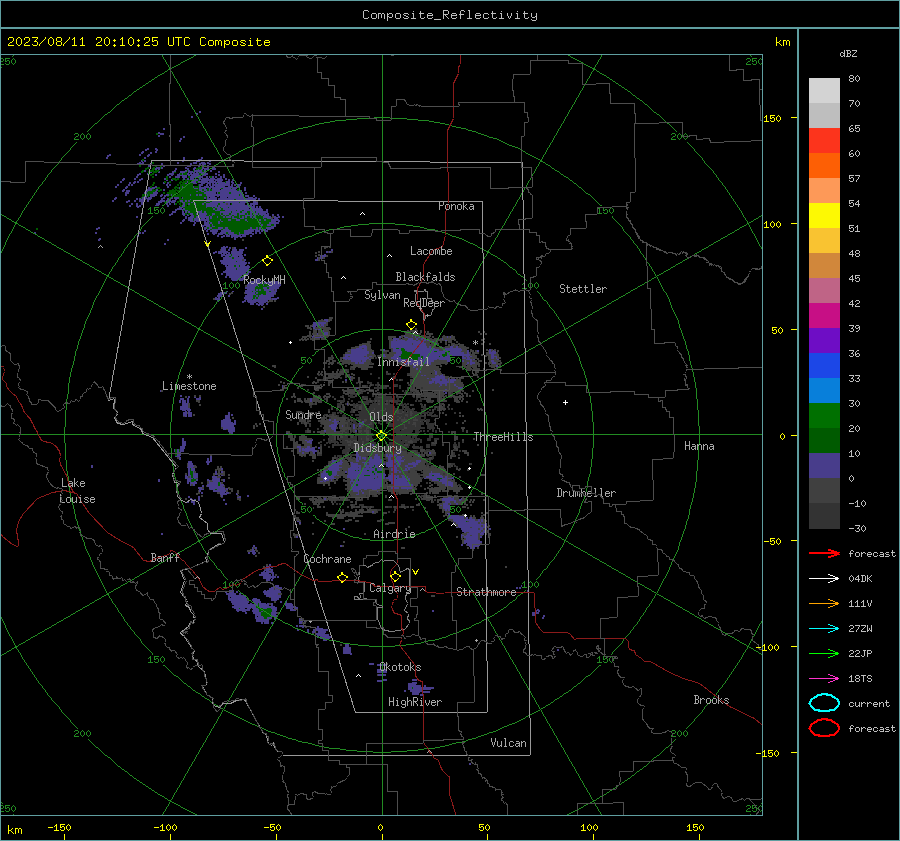Image resolution: width=900 pixels, height=841 pixels.
Task: Click the yellow diamond marker near Cochrane
Action: 342,577
